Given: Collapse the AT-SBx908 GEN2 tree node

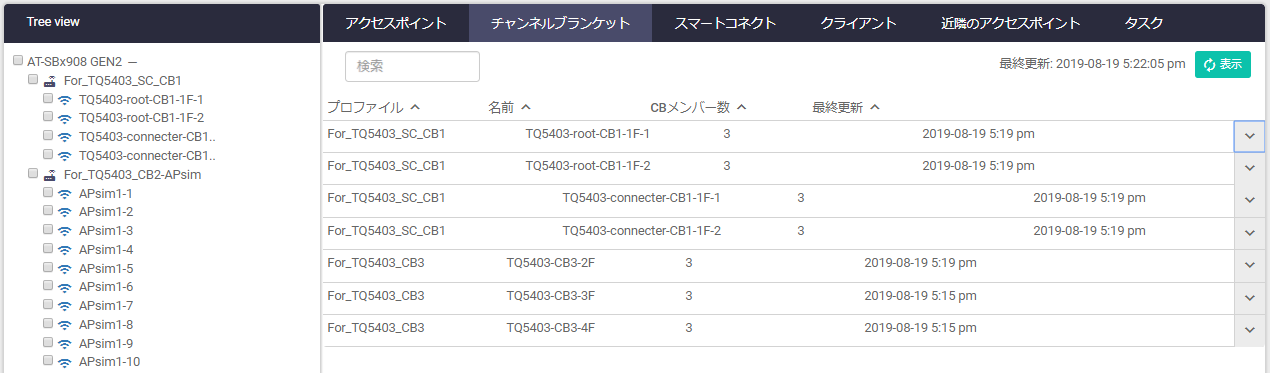Looking at the screenshot, I should (132, 62).
